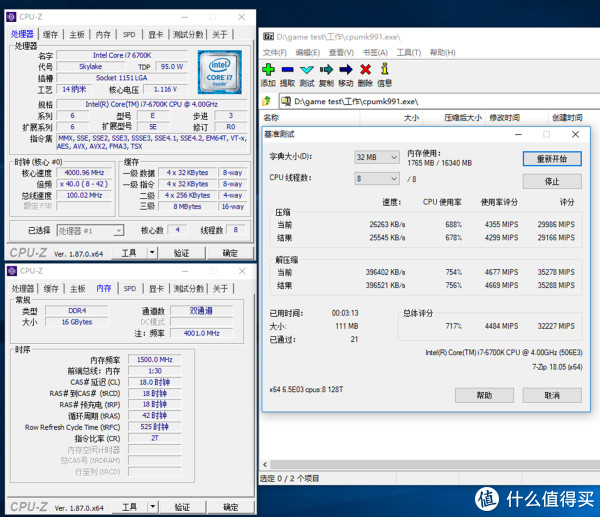Open the 文件(F) menu in 7-Zip

pos(274,52)
